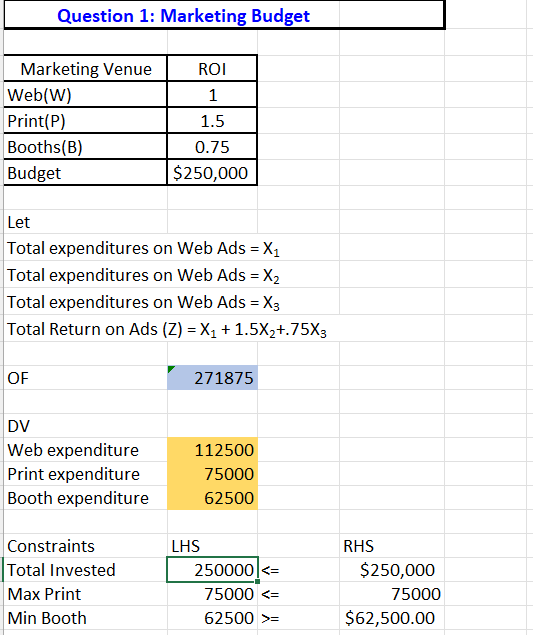Select the '>=' cell in Min Booth row
This screenshot has height=635, width=533.
pyautogui.click(x=298, y=618)
